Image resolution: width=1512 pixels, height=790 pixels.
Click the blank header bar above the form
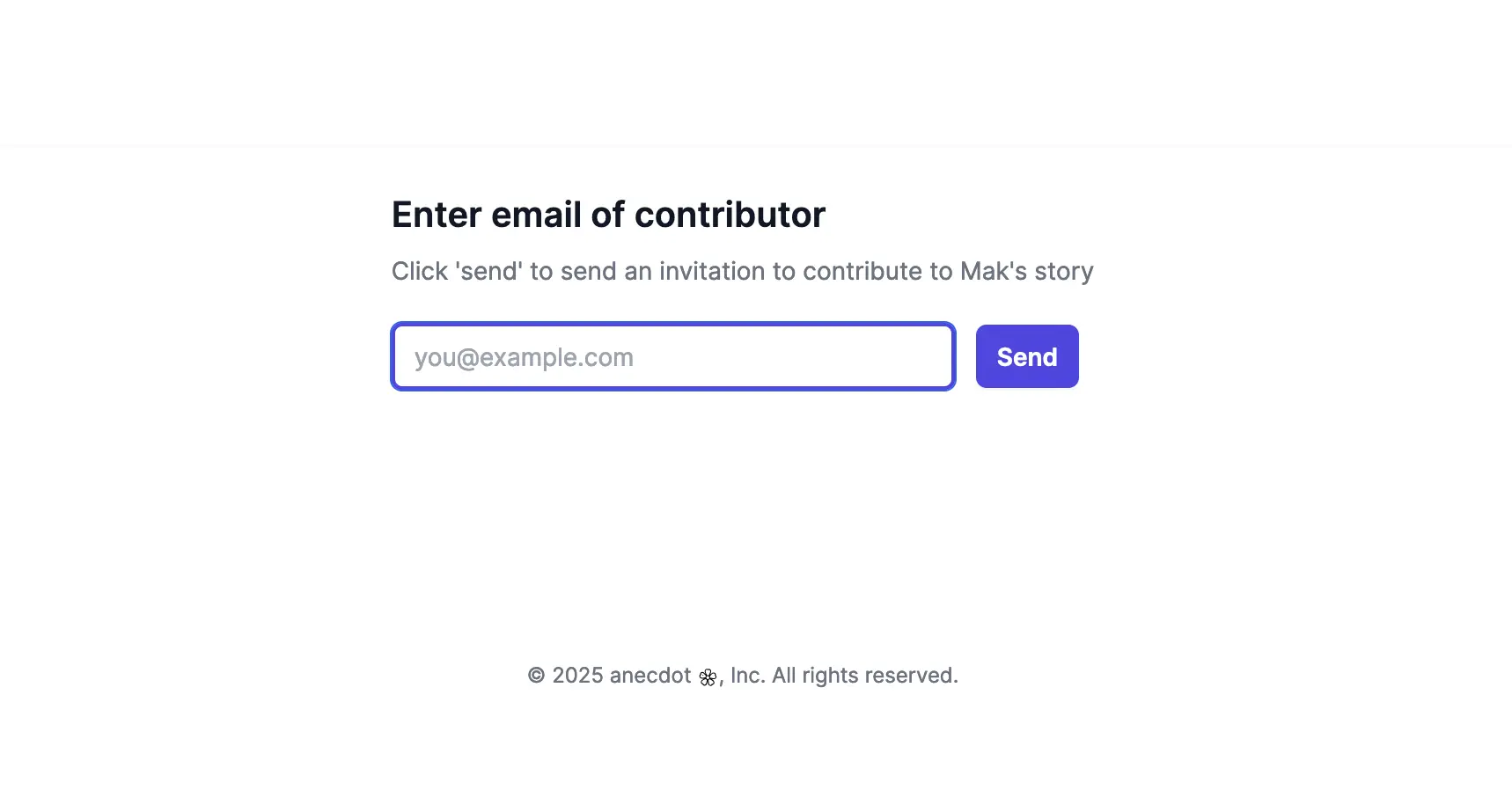click(756, 72)
